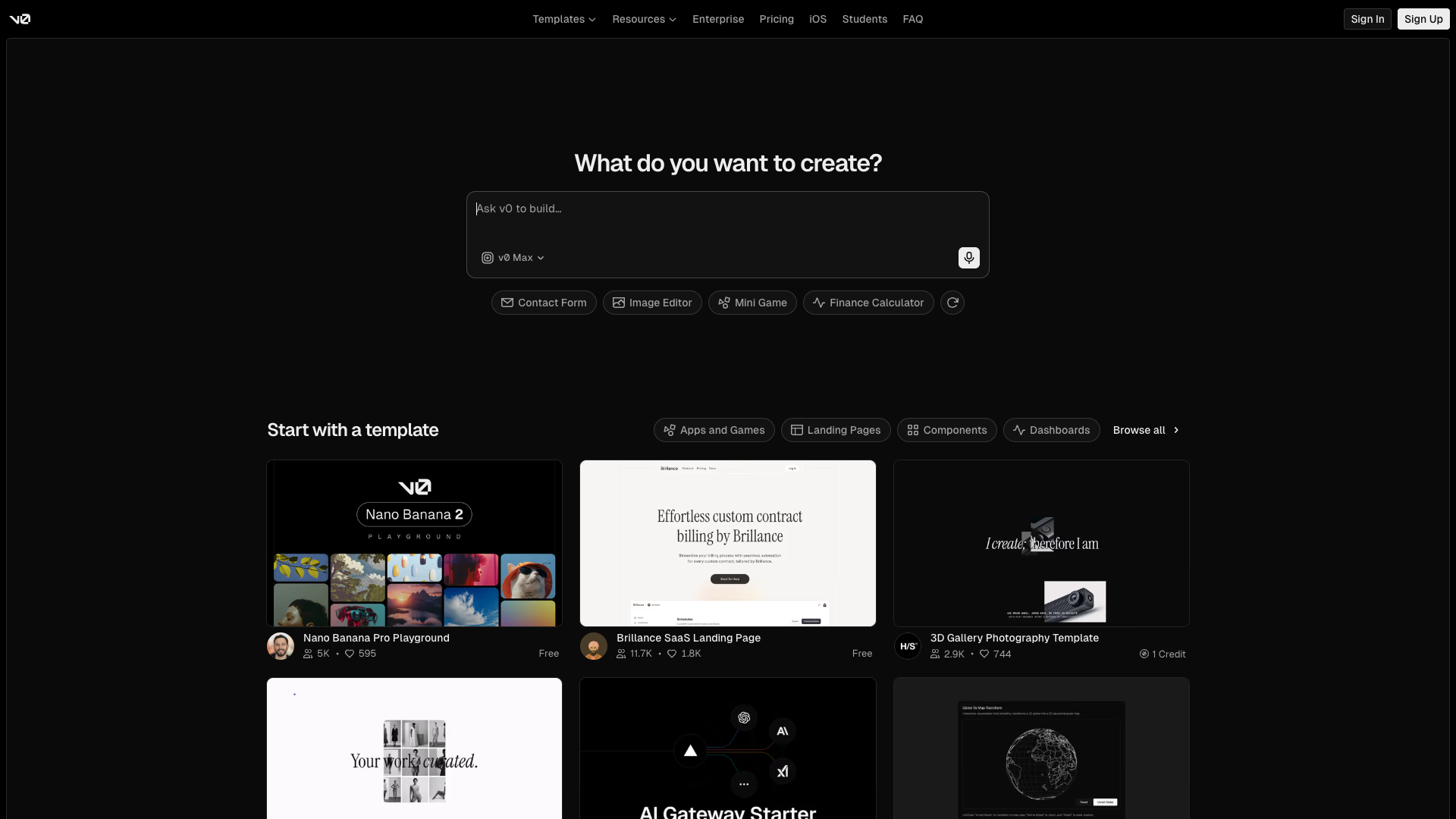This screenshot has width=1456, height=819.
Task: Click the waveform icon in the Finance Calculator chip
Action: click(x=820, y=303)
